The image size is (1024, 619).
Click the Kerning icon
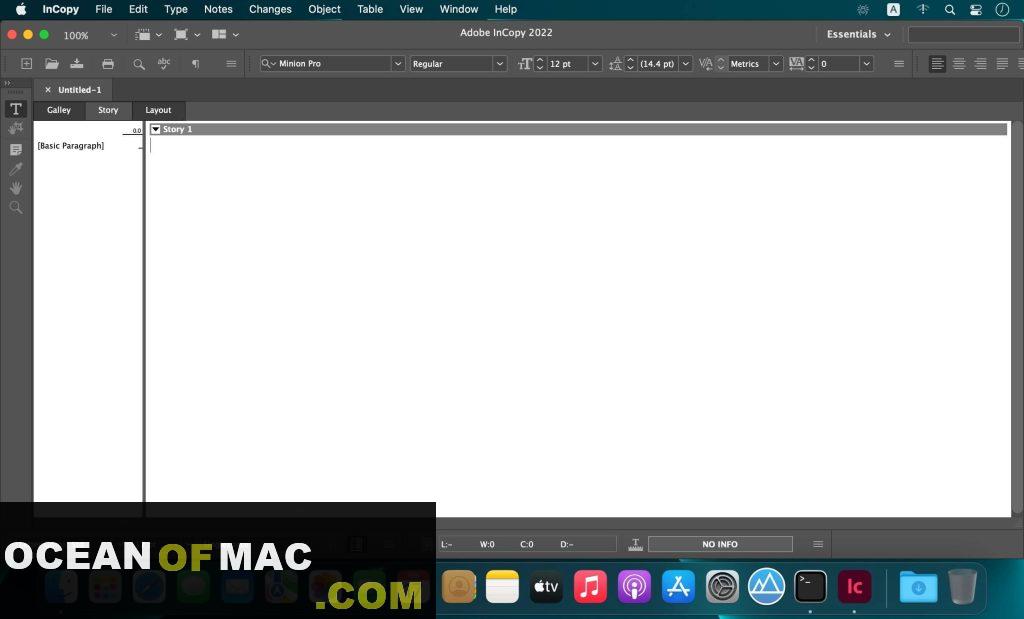pyautogui.click(x=705, y=64)
